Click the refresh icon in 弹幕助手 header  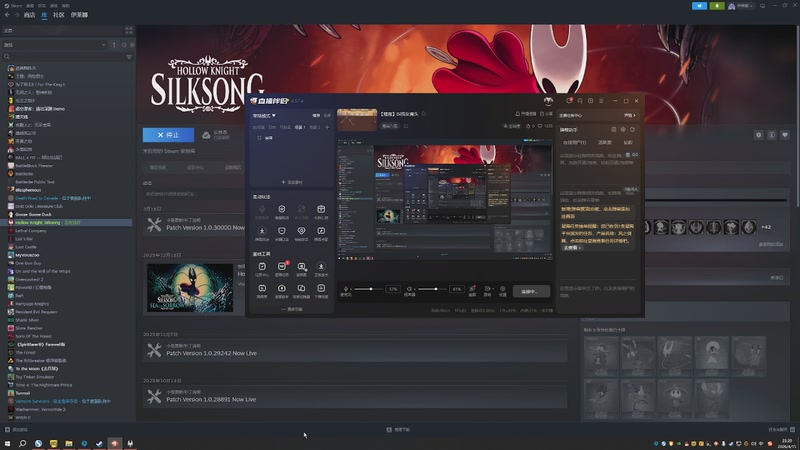coord(633,130)
